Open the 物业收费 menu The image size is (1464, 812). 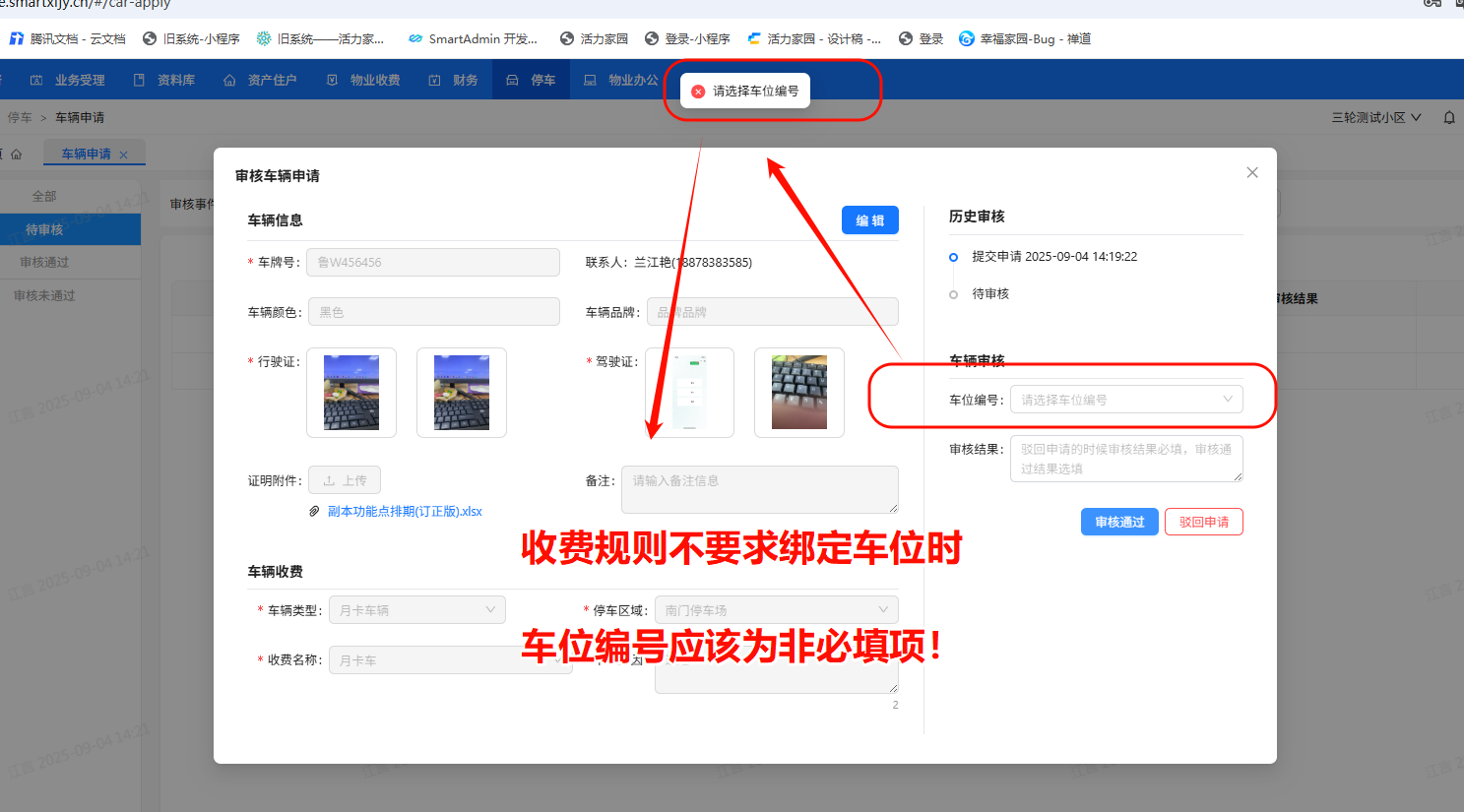coord(363,81)
